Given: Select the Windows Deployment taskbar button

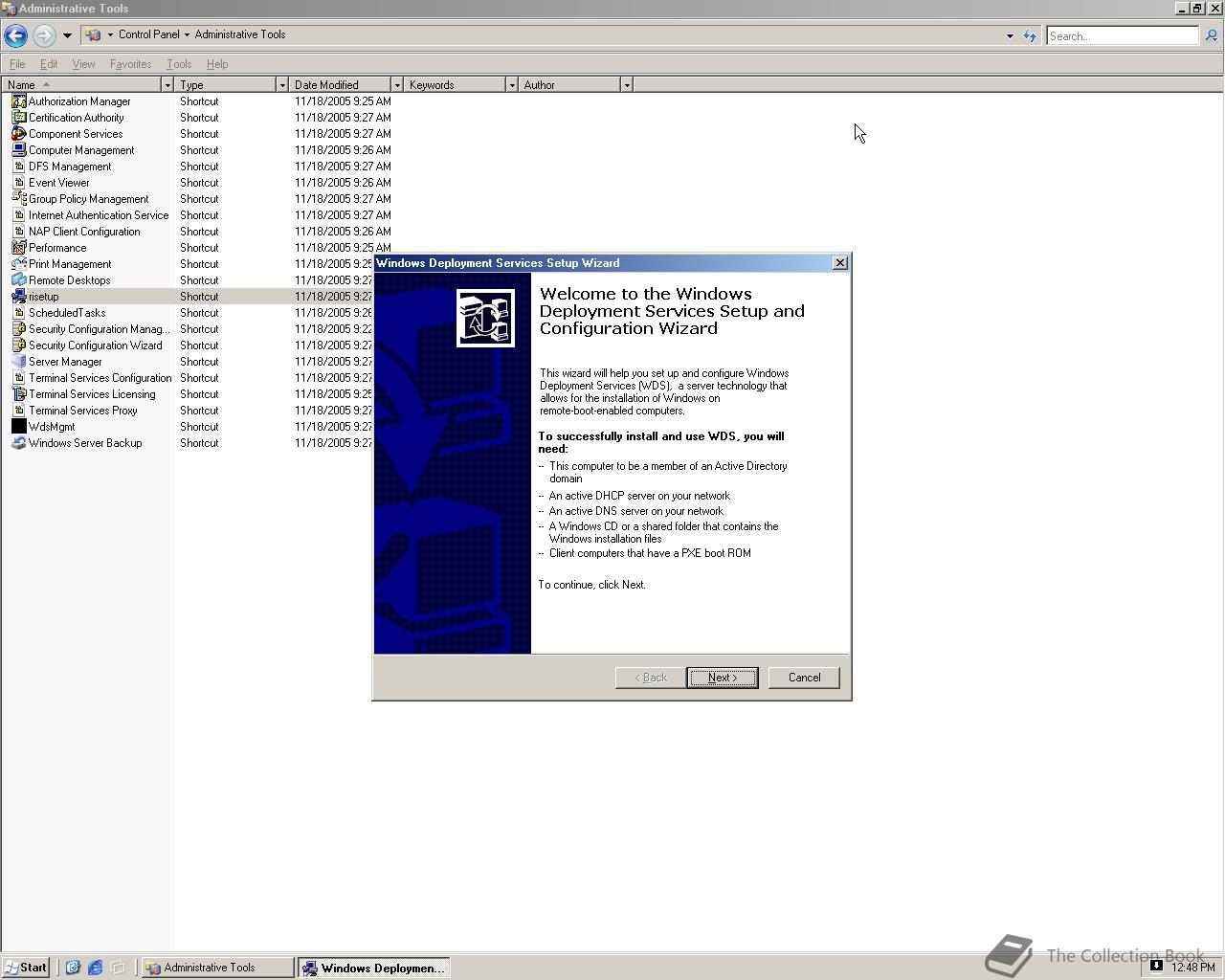Looking at the screenshot, I should [373, 968].
